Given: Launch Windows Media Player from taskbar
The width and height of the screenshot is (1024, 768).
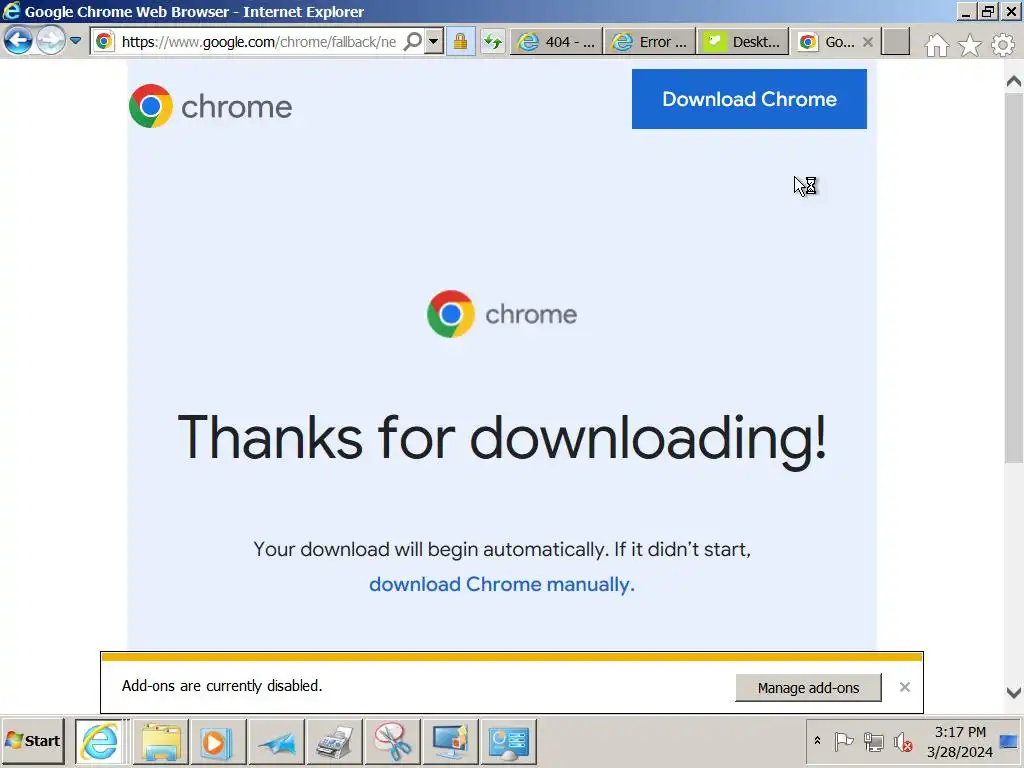Looking at the screenshot, I should click(218, 742).
